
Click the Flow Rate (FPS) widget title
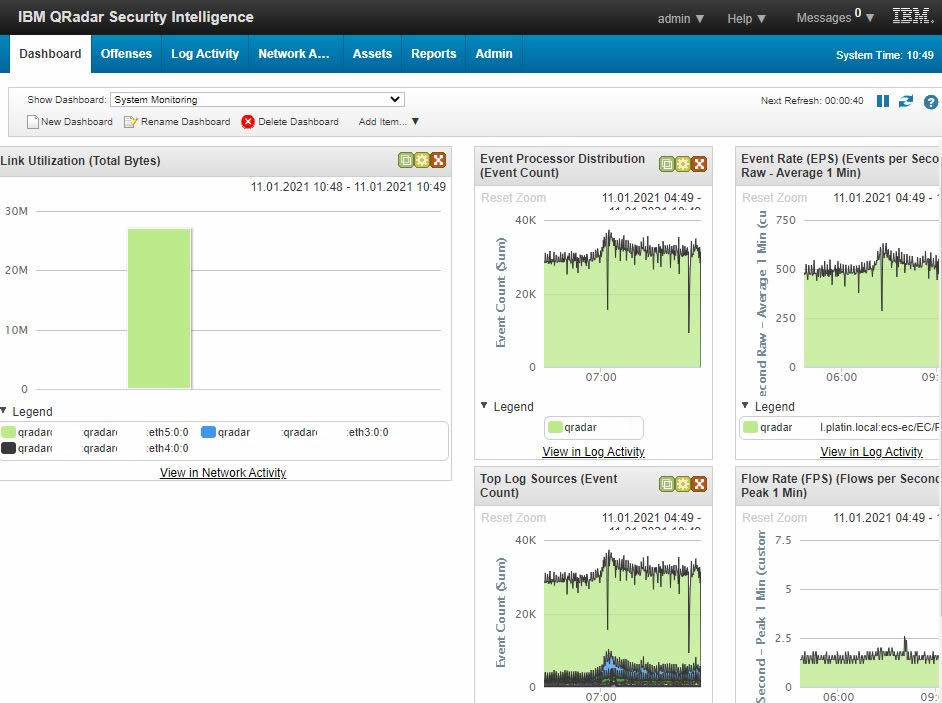pyautogui.click(x=840, y=485)
